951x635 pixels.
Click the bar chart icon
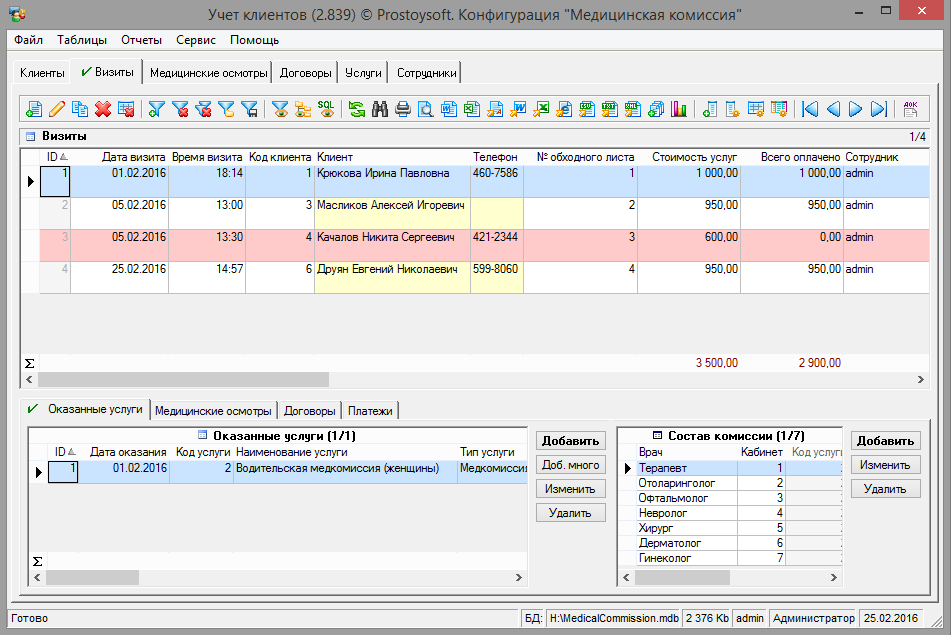(x=680, y=109)
